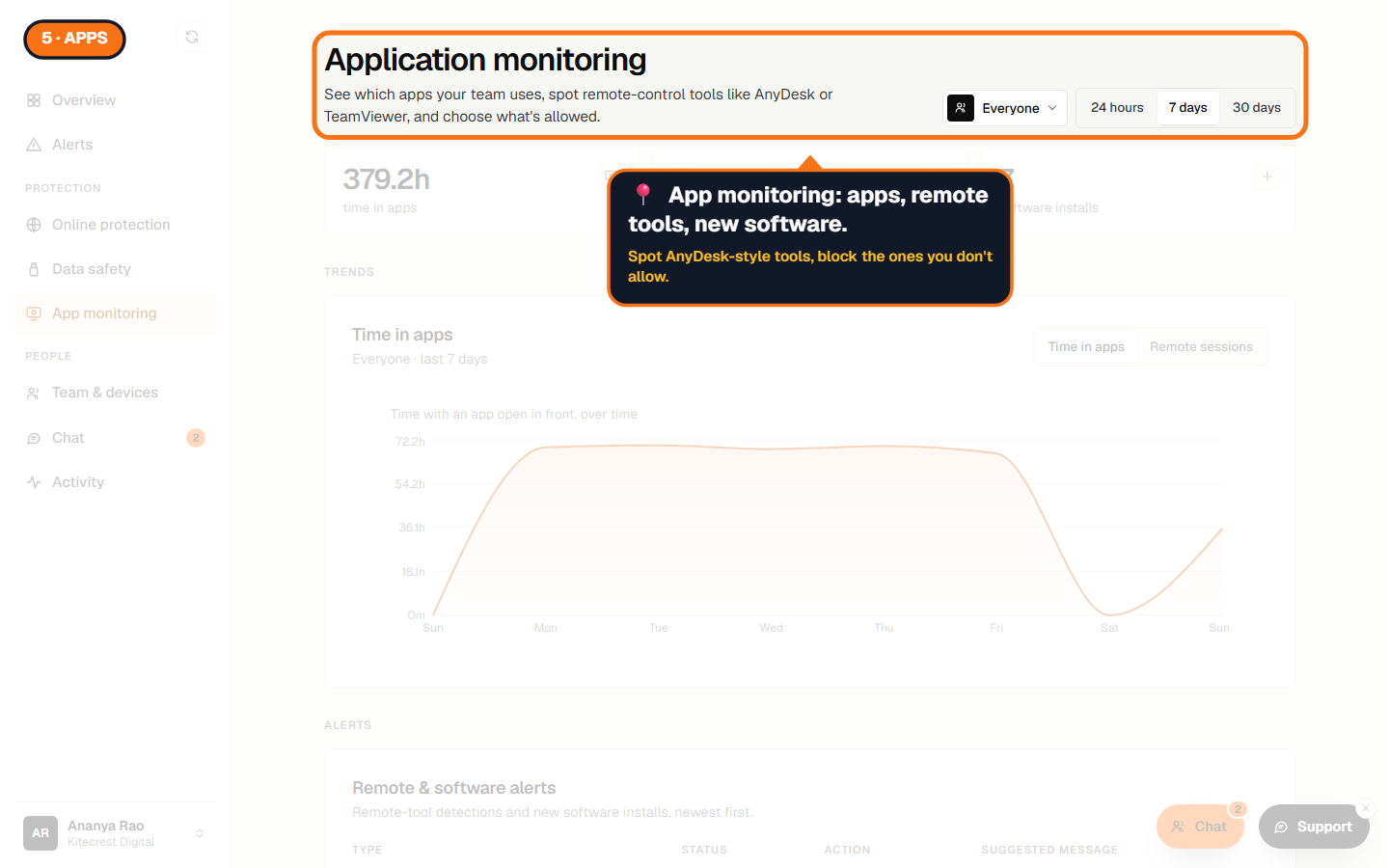
Task: Switch the chart to Time in apps
Action: 1086,347
